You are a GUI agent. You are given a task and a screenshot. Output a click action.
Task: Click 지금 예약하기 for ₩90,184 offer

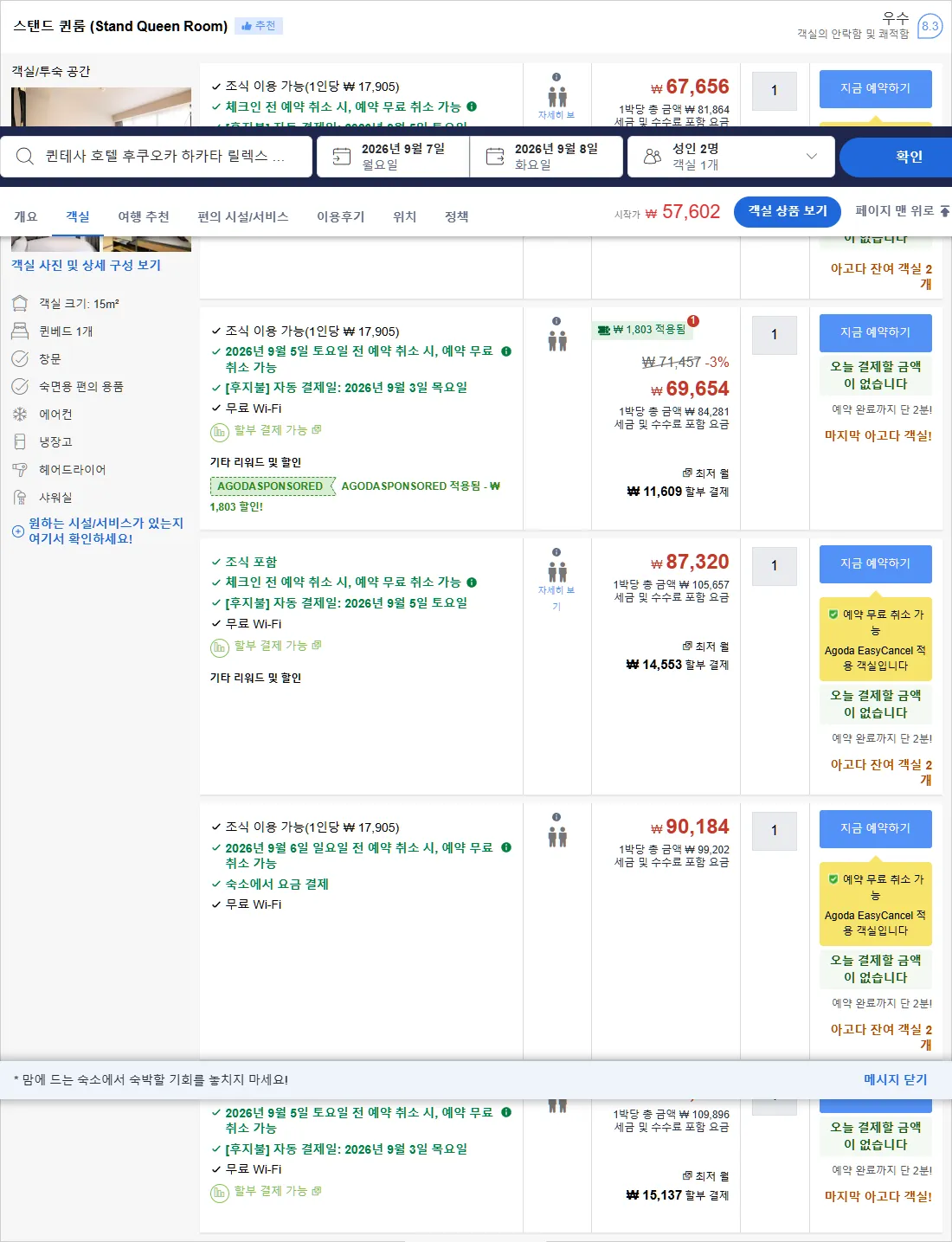pyautogui.click(x=876, y=829)
